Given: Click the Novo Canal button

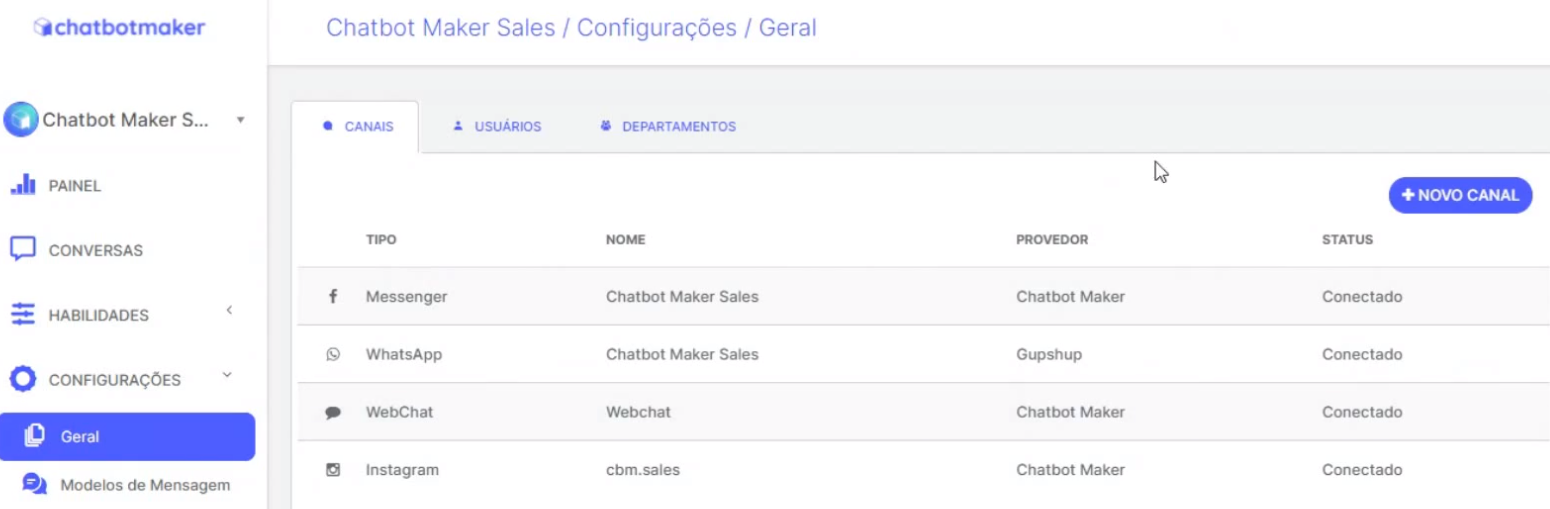Looking at the screenshot, I should (x=1460, y=195).
